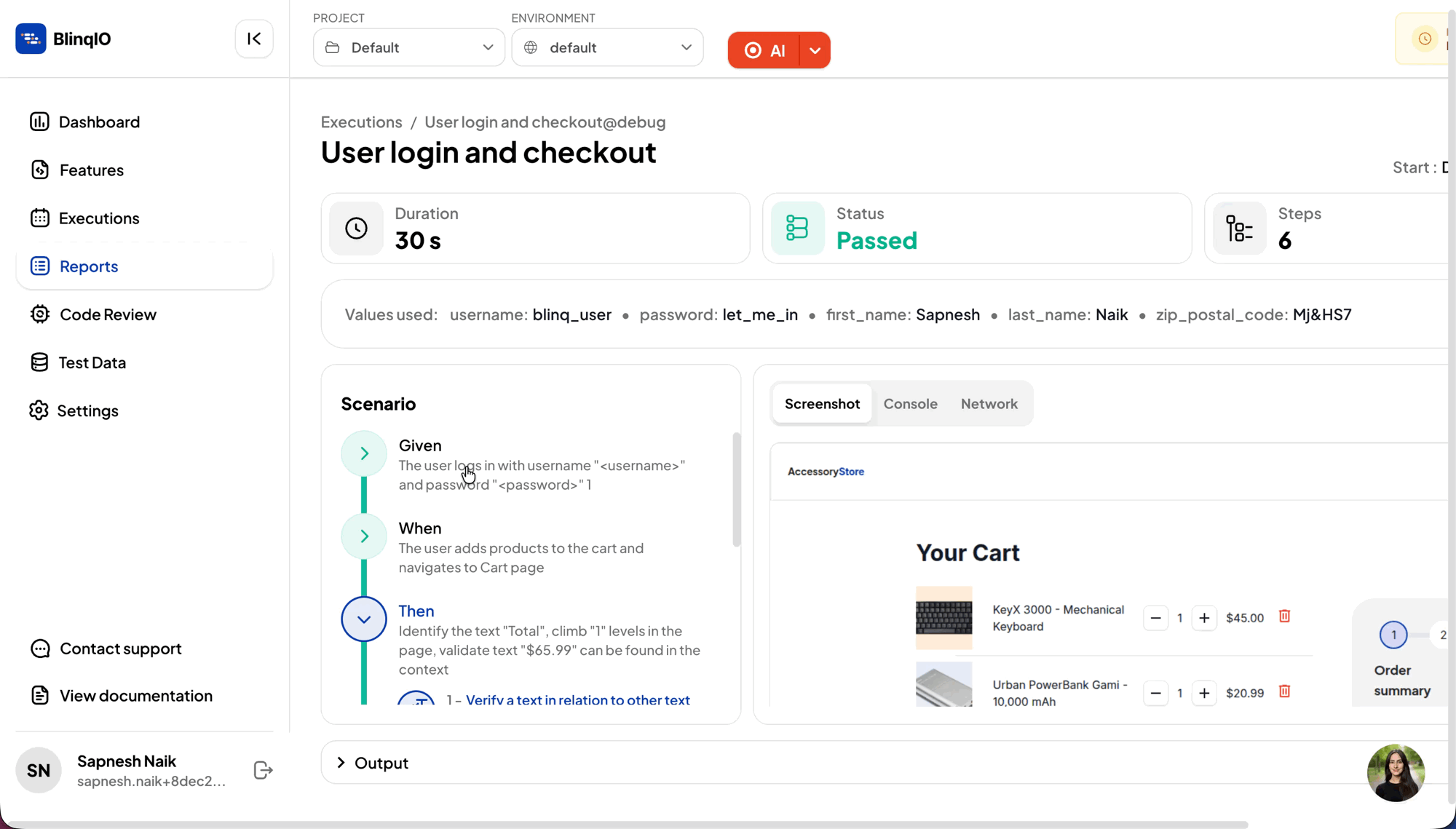Click the sidebar collapse arrow icon
Screen dimensions: 1456x829
(254, 39)
